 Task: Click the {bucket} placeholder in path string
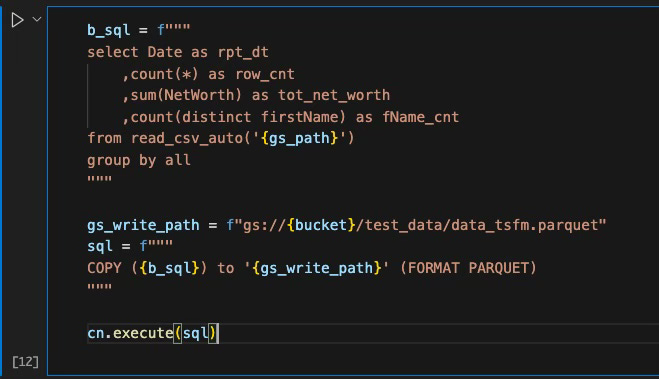pyautogui.click(x=322, y=225)
